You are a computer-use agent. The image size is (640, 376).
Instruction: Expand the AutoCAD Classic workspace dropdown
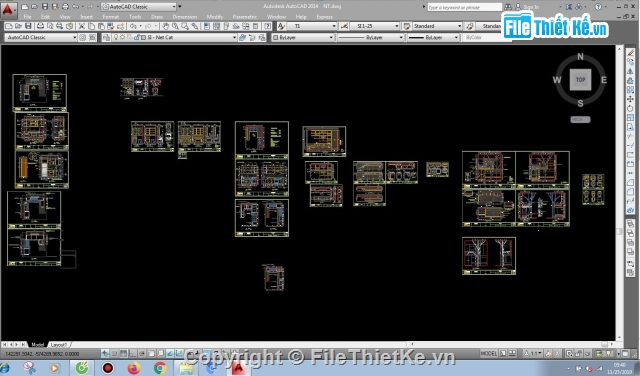point(40,37)
